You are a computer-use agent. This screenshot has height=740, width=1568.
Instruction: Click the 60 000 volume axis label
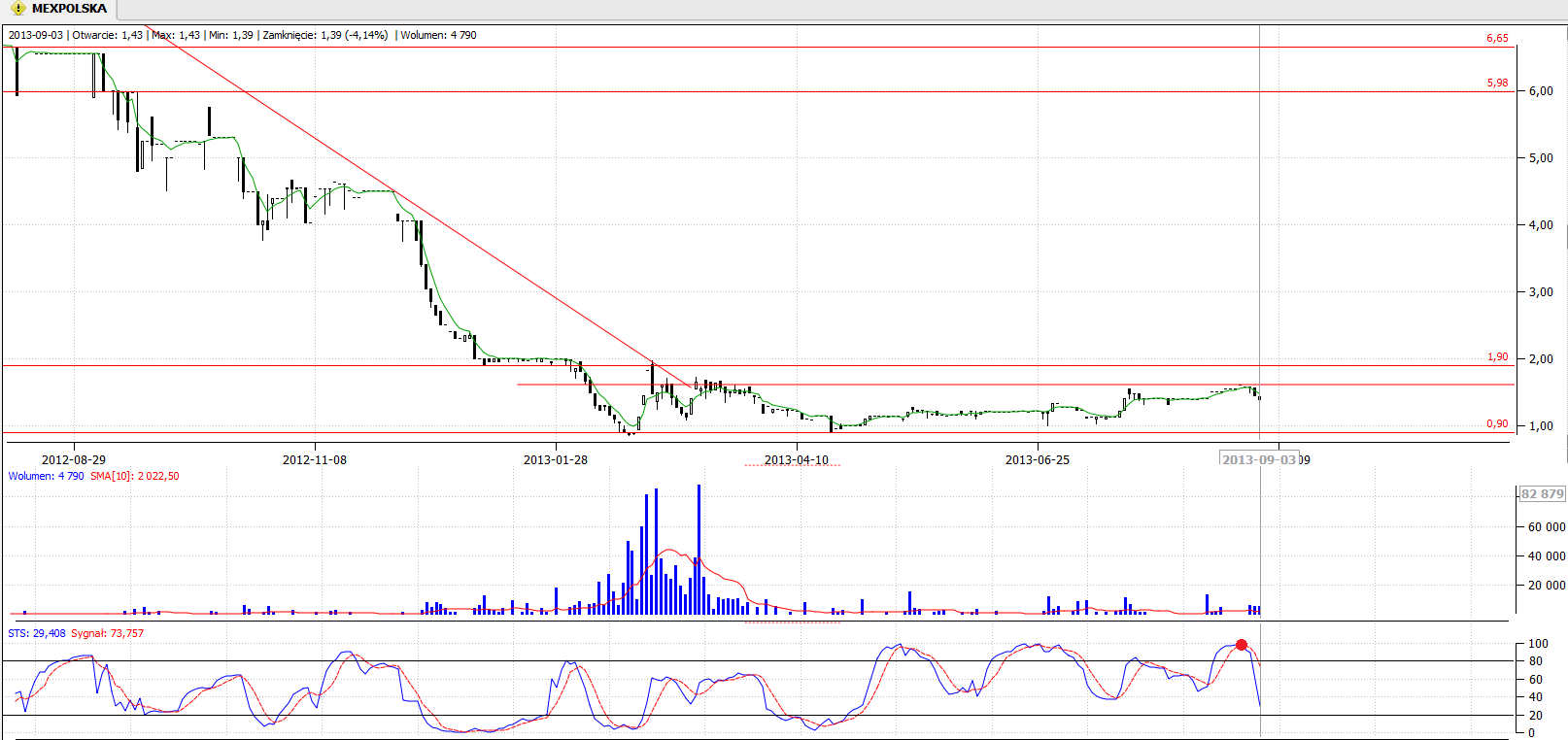point(1547,527)
